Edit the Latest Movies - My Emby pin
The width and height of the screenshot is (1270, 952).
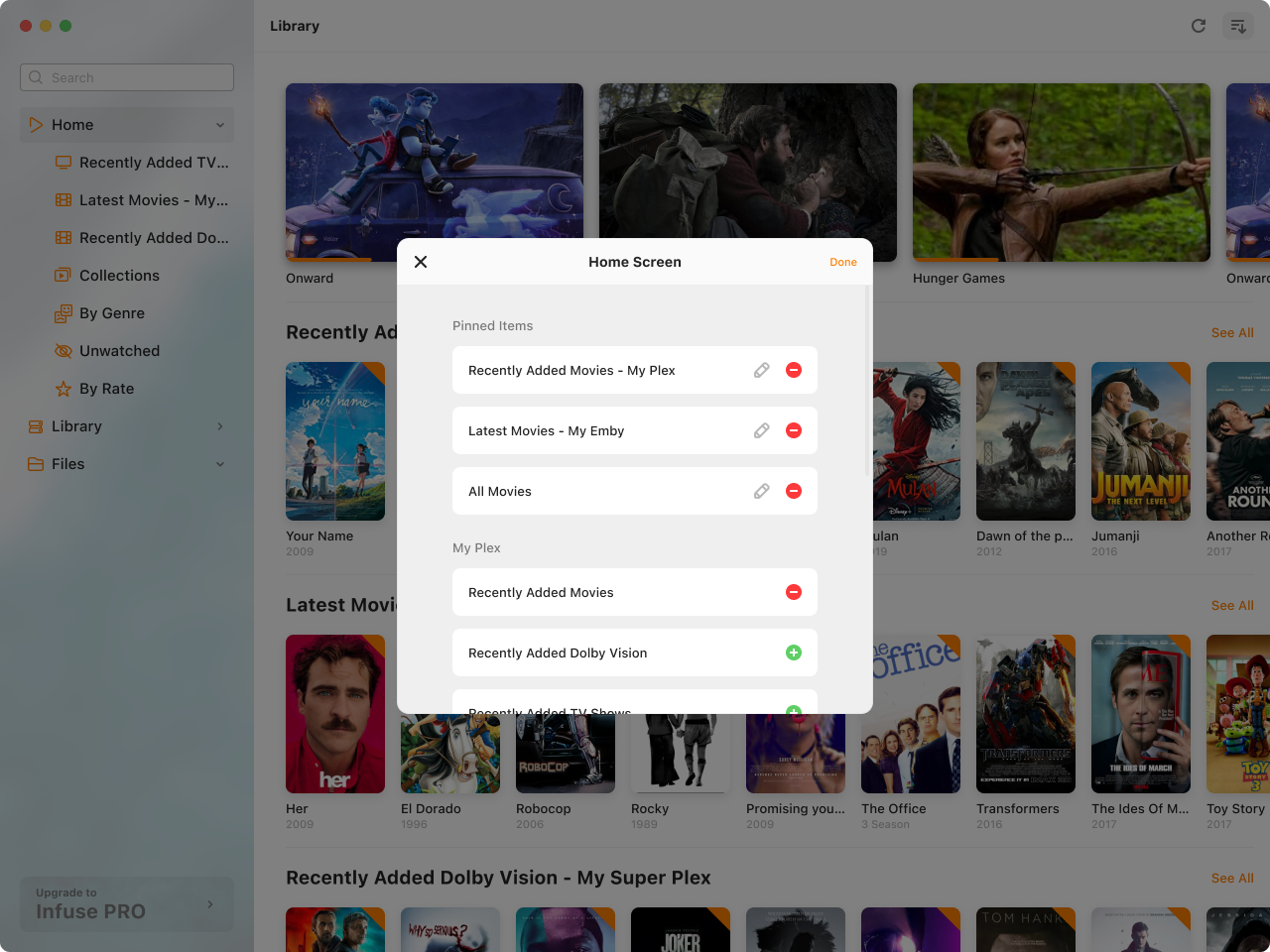click(762, 430)
